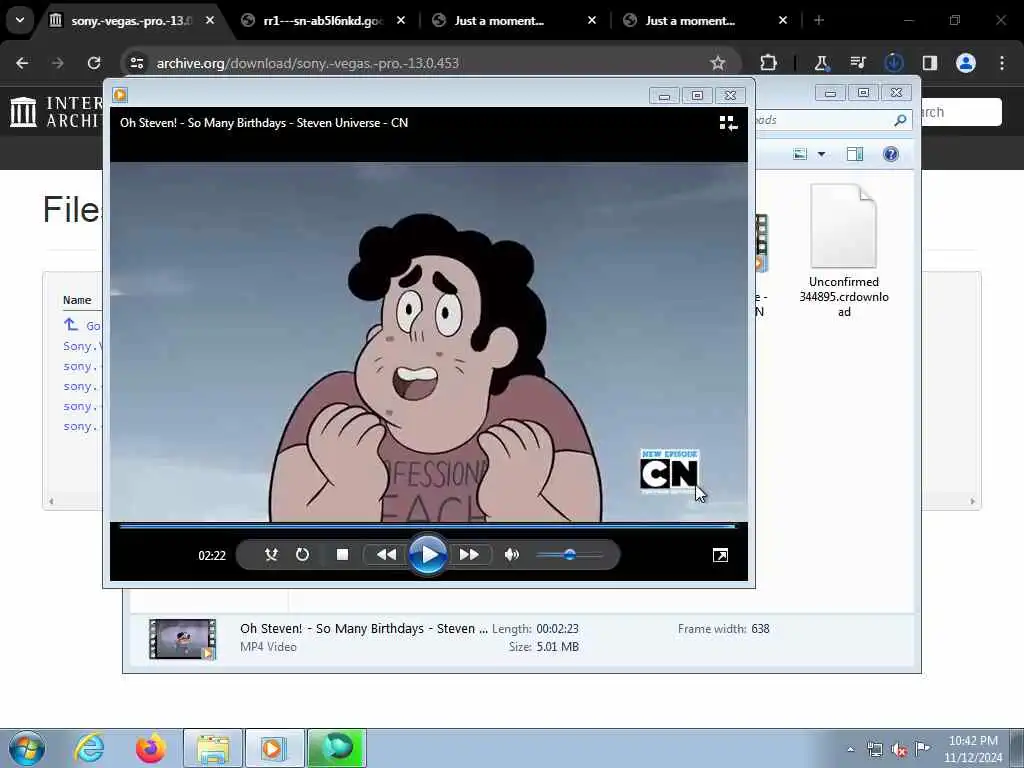Adjust the media player volume slider

[569, 555]
